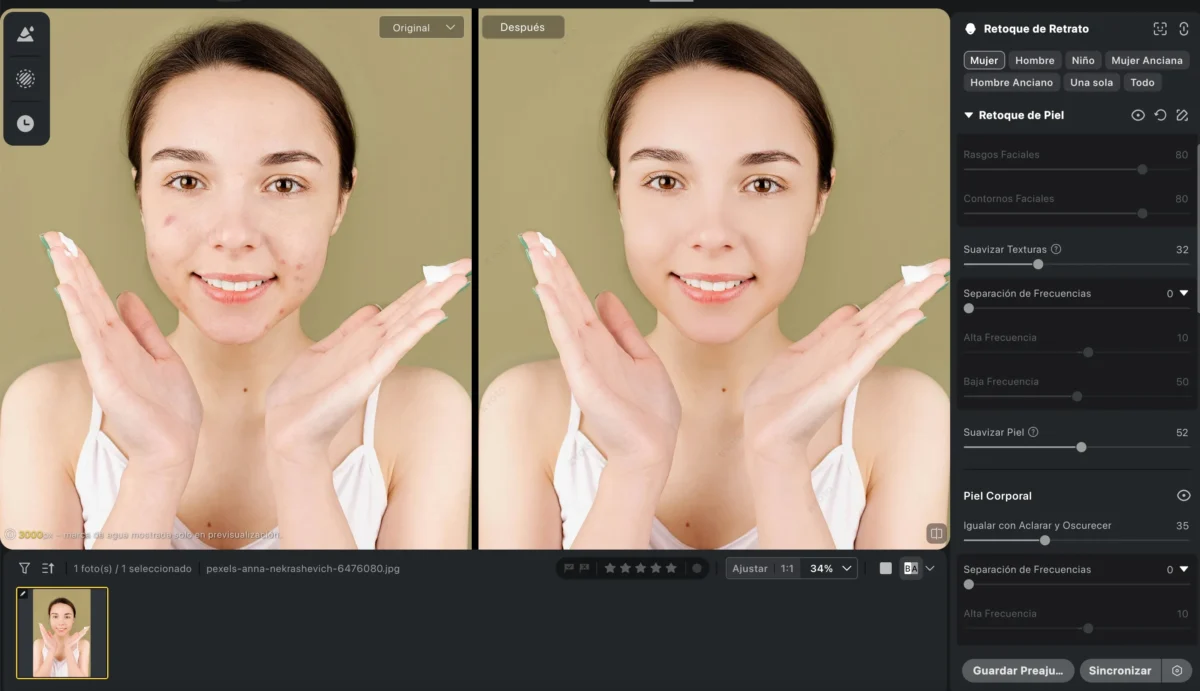Toggle Piel Corporal visibility eye
The width and height of the screenshot is (1200, 691).
point(1183,496)
